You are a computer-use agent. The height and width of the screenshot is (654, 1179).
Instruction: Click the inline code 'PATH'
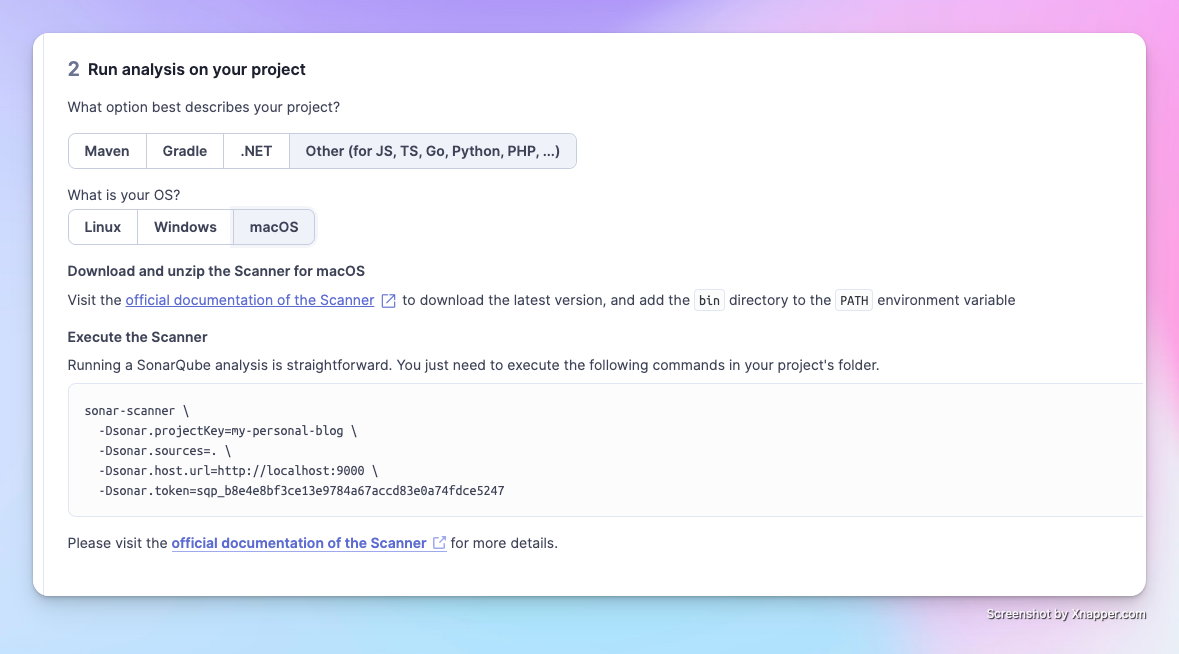tap(854, 301)
